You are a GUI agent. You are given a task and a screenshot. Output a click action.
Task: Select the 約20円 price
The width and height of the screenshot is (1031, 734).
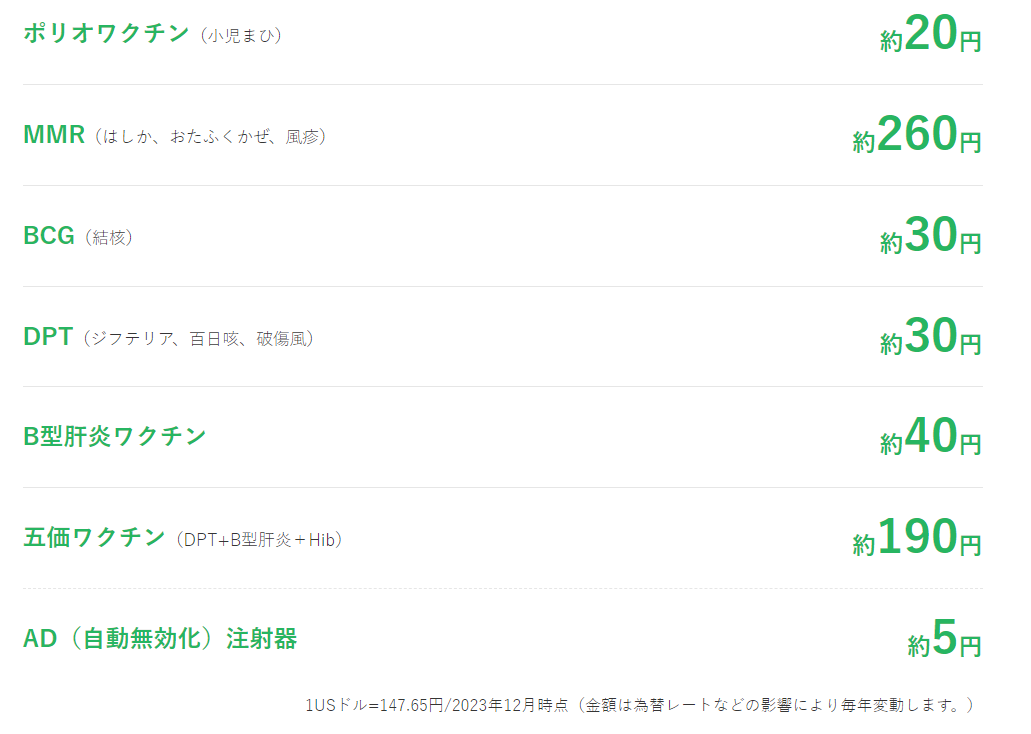[x=930, y=34]
